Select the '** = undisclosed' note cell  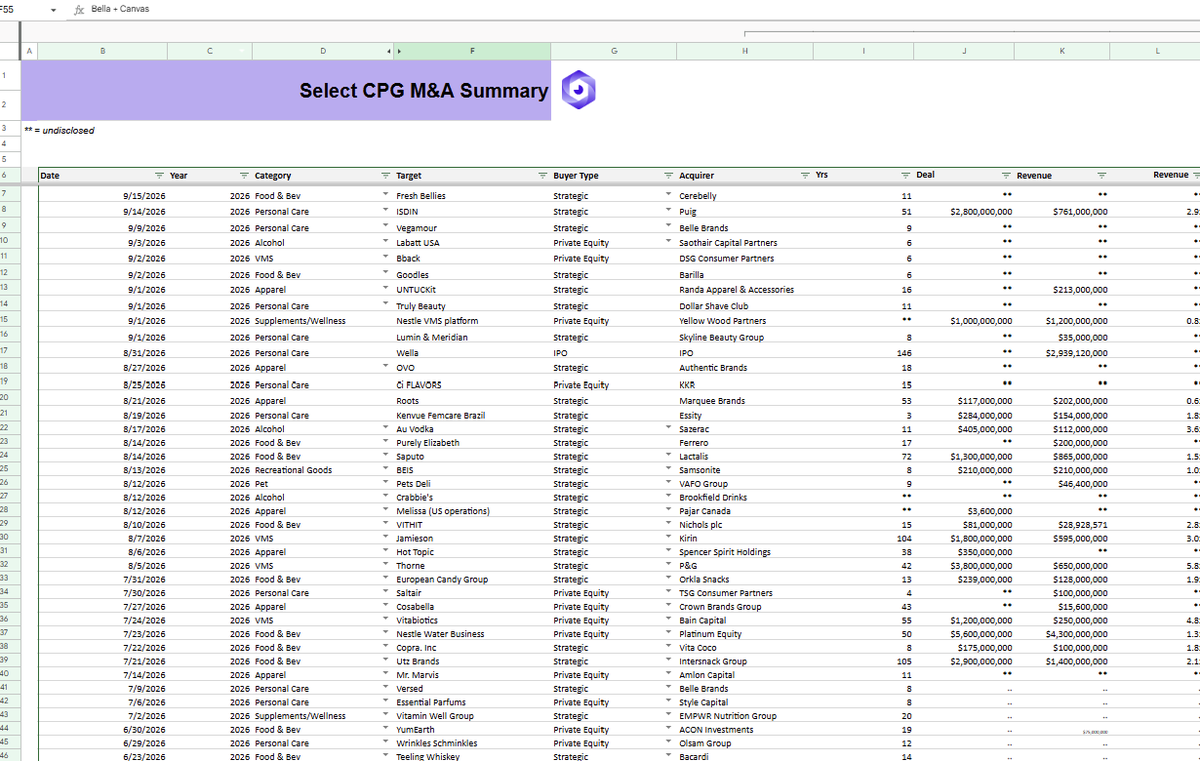(59, 130)
